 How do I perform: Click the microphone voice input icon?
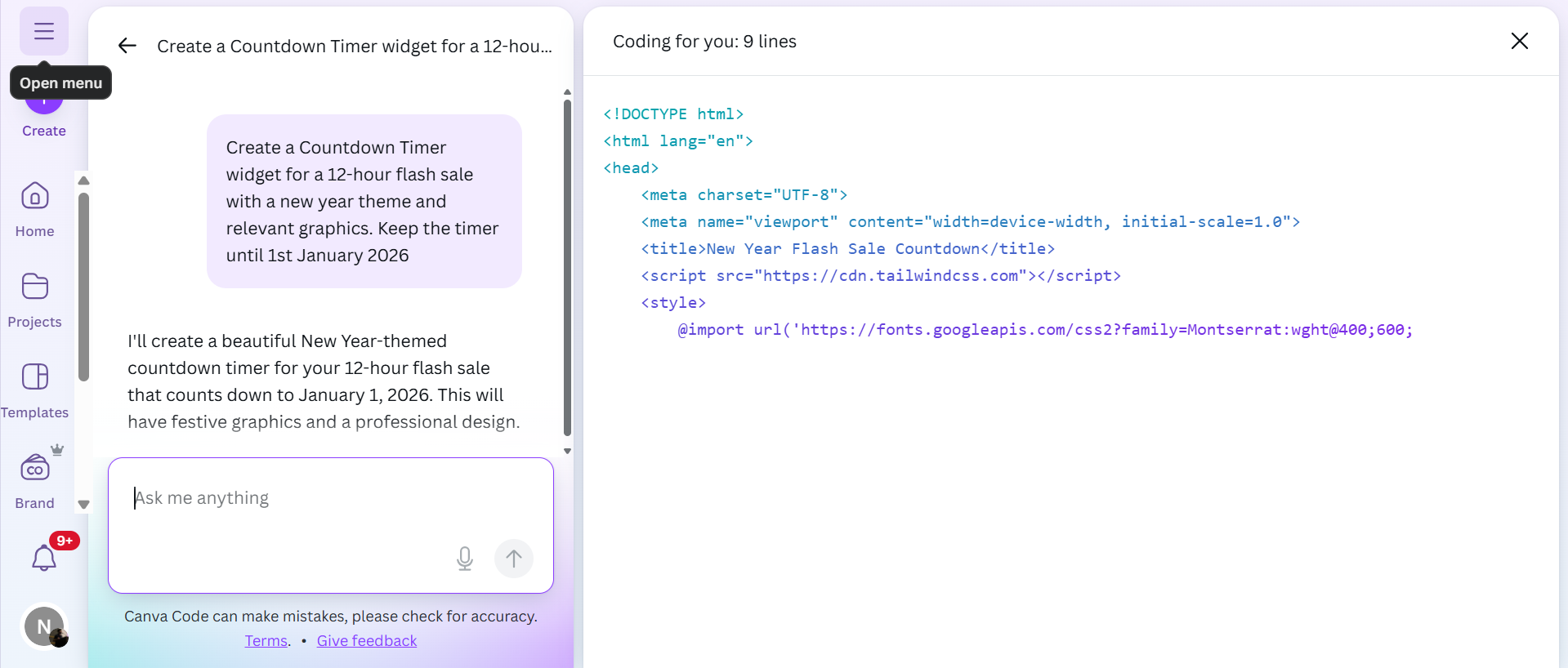click(464, 559)
